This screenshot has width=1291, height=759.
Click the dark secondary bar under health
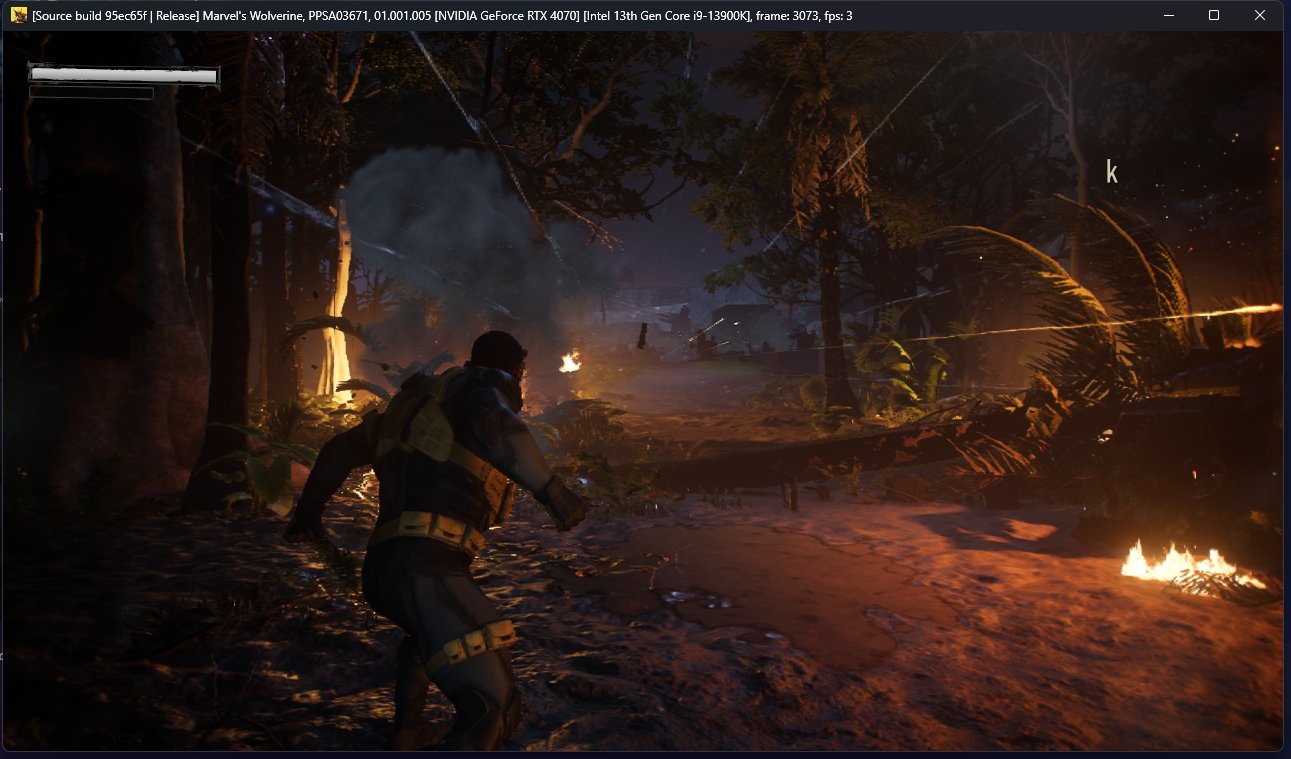tap(91, 93)
